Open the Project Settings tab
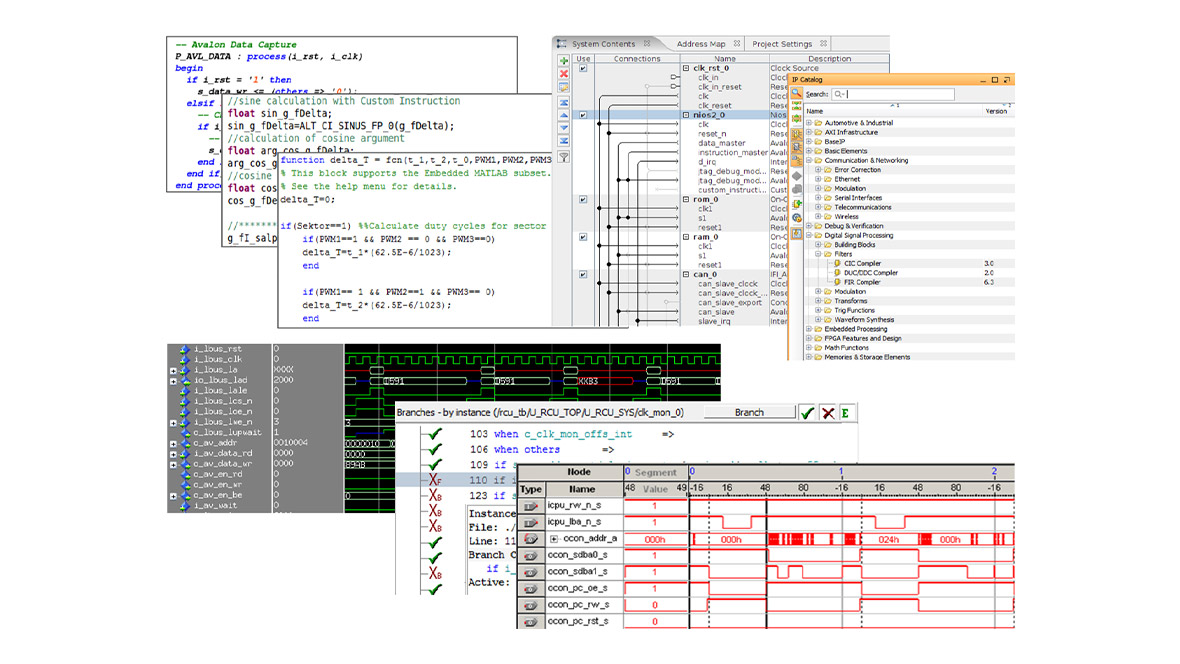 point(782,44)
